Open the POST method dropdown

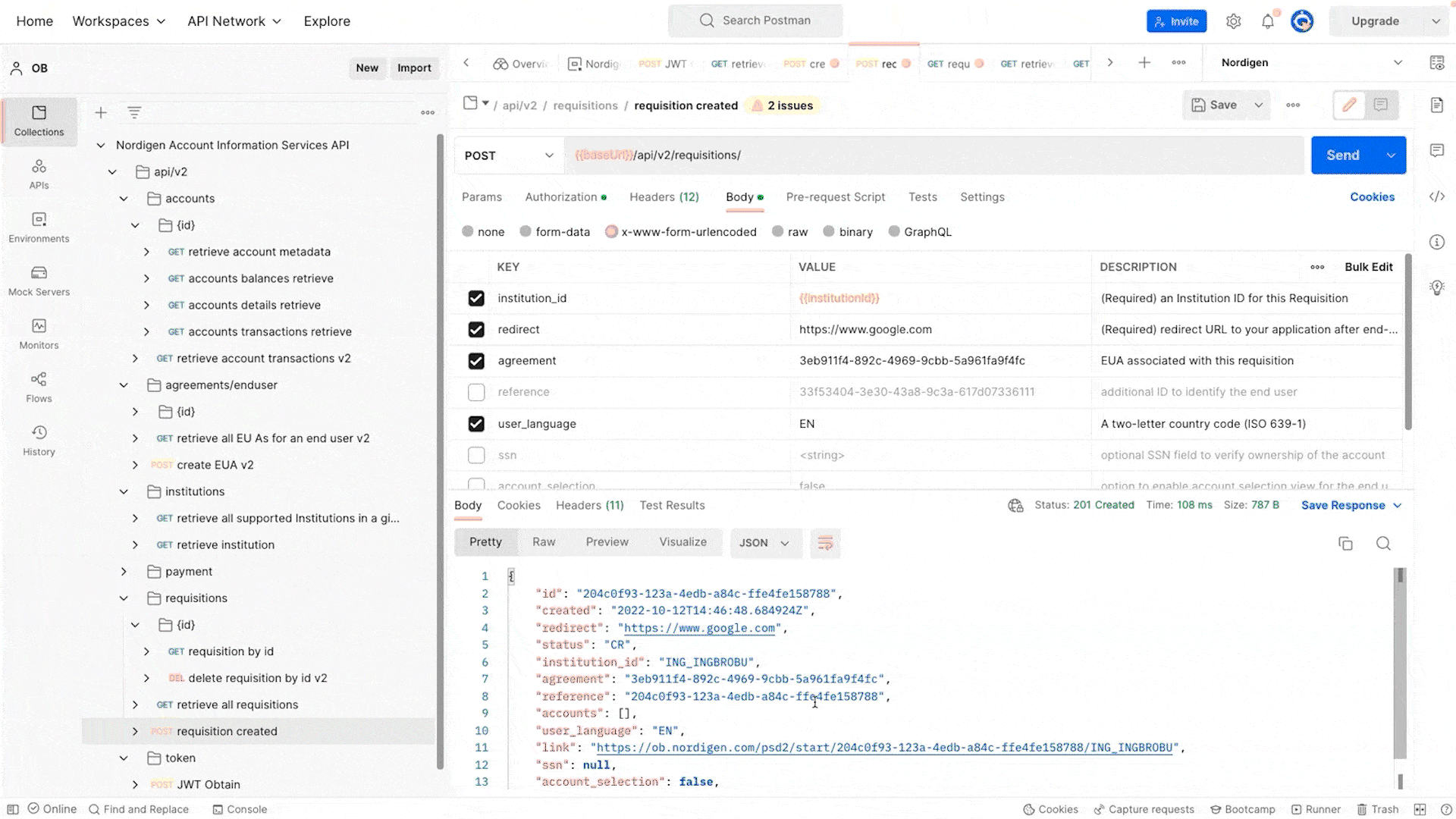(x=509, y=155)
